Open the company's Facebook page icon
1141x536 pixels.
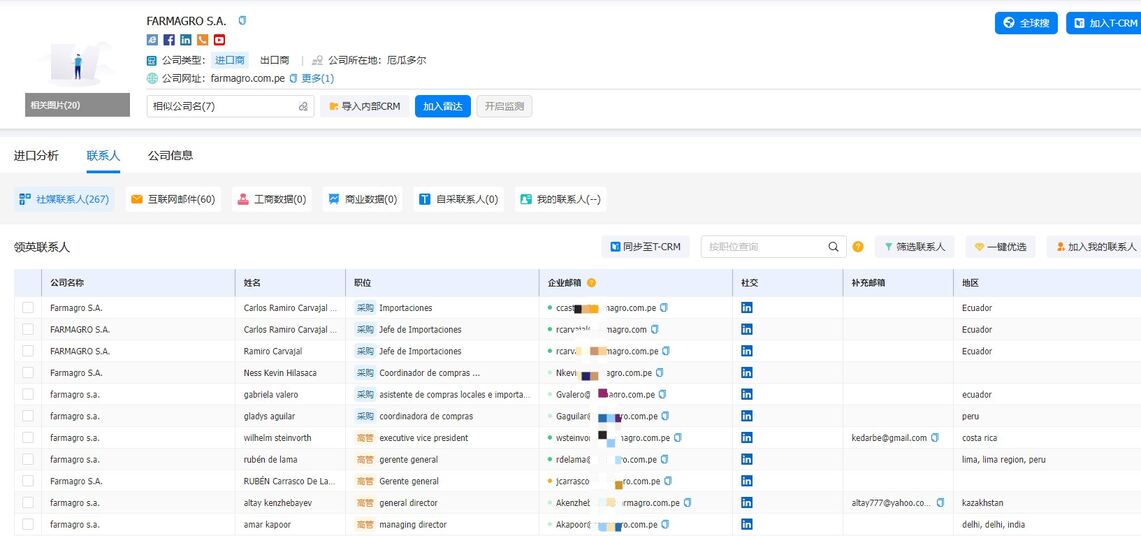click(x=169, y=40)
